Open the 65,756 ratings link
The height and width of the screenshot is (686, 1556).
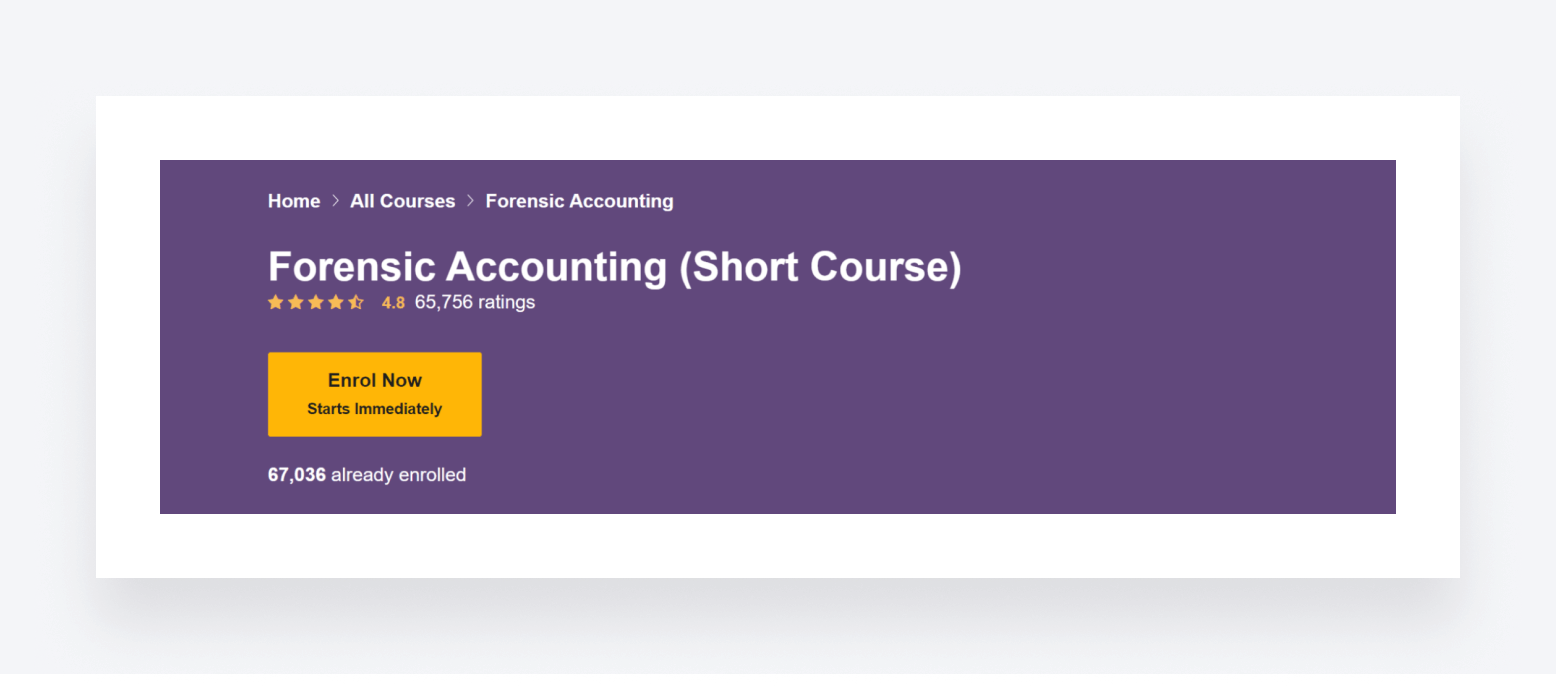coord(475,302)
